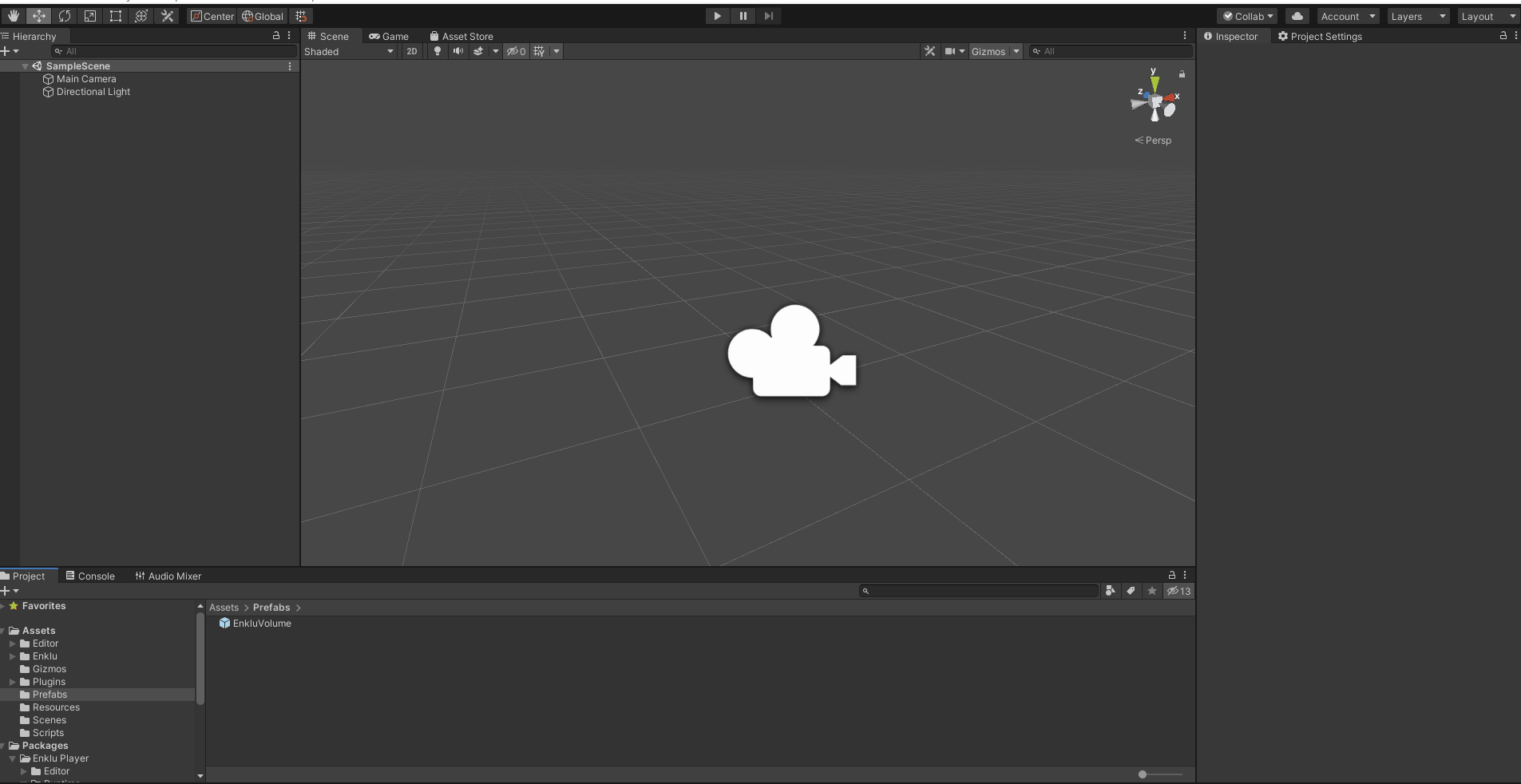The width and height of the screenshot is (1521, 784).
Task: Click the Project search field
Action: coord(979,591)
